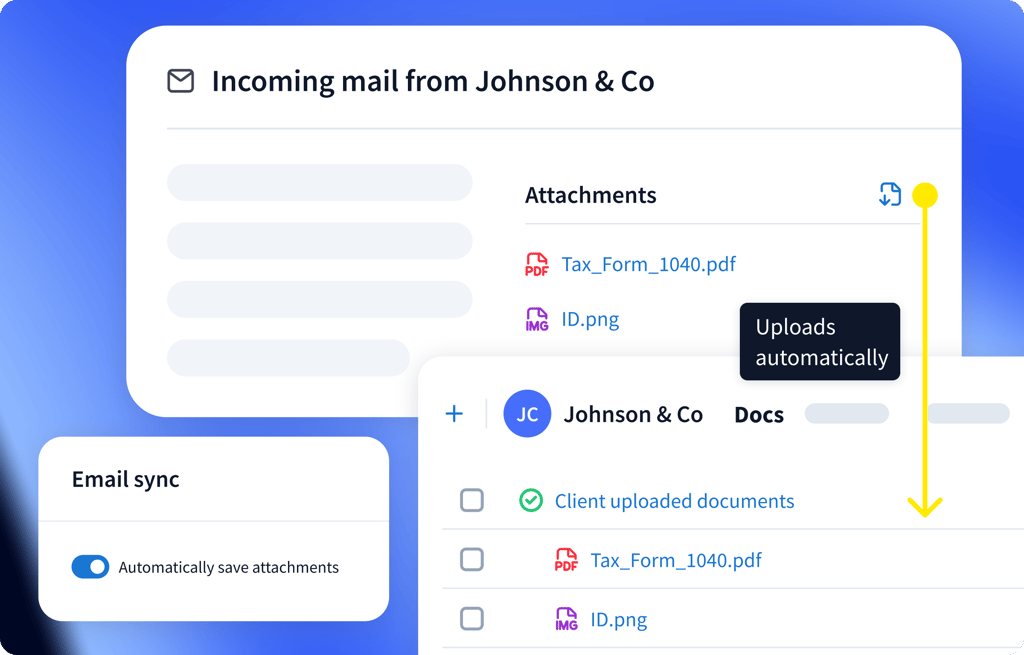This screenshot has width=1024, height=655.
Task: Click IMG icon in the Docs list
Action: [566, 620]
